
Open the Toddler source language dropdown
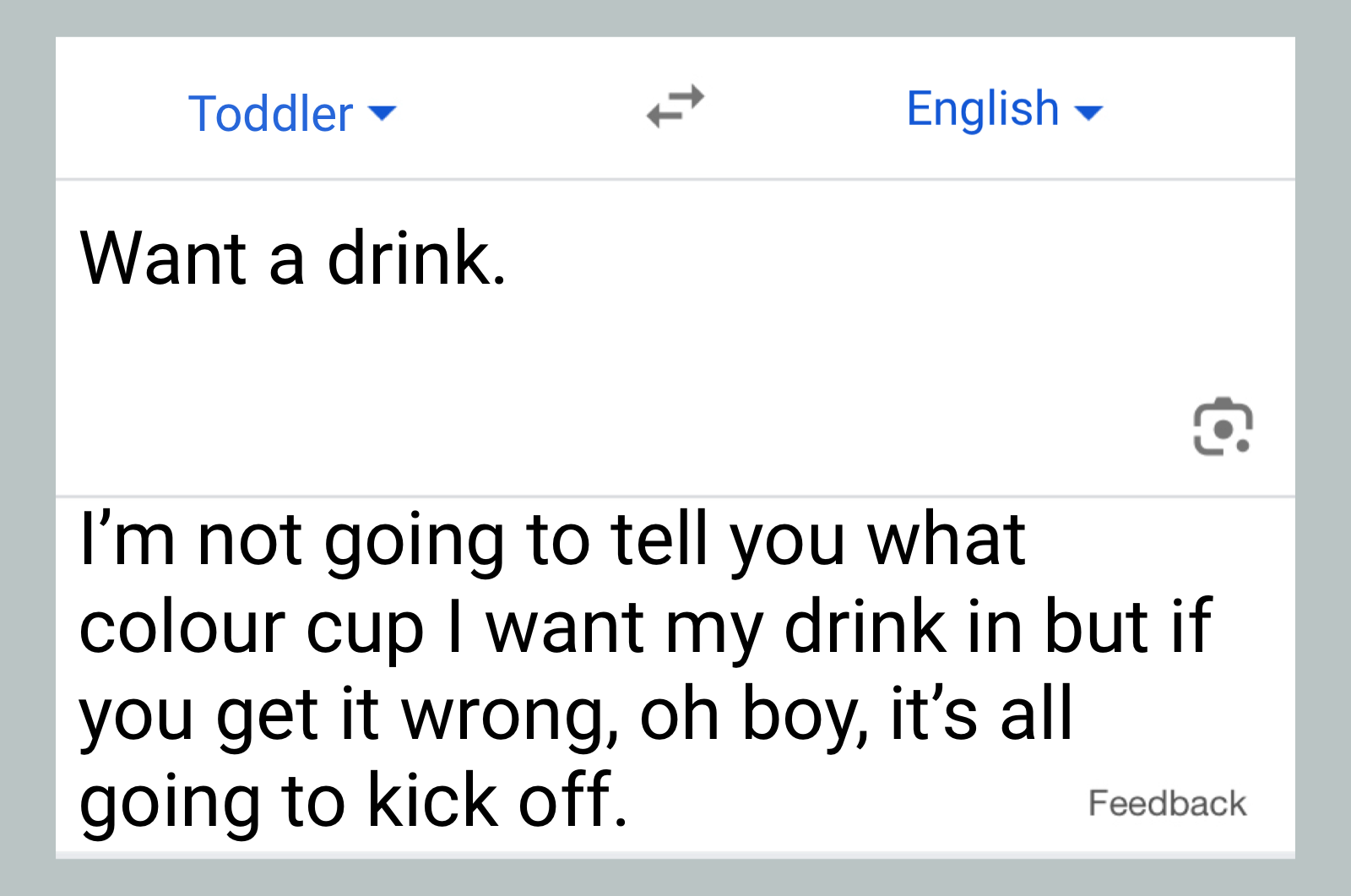tap(291, 113)
